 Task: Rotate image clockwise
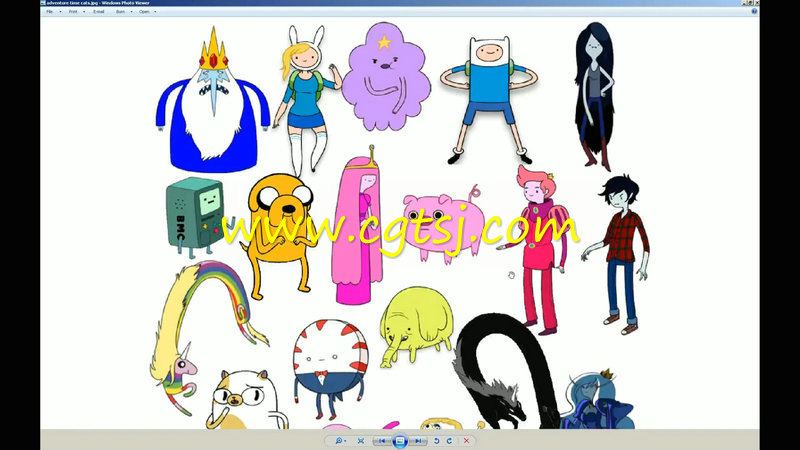pos(449,440)
